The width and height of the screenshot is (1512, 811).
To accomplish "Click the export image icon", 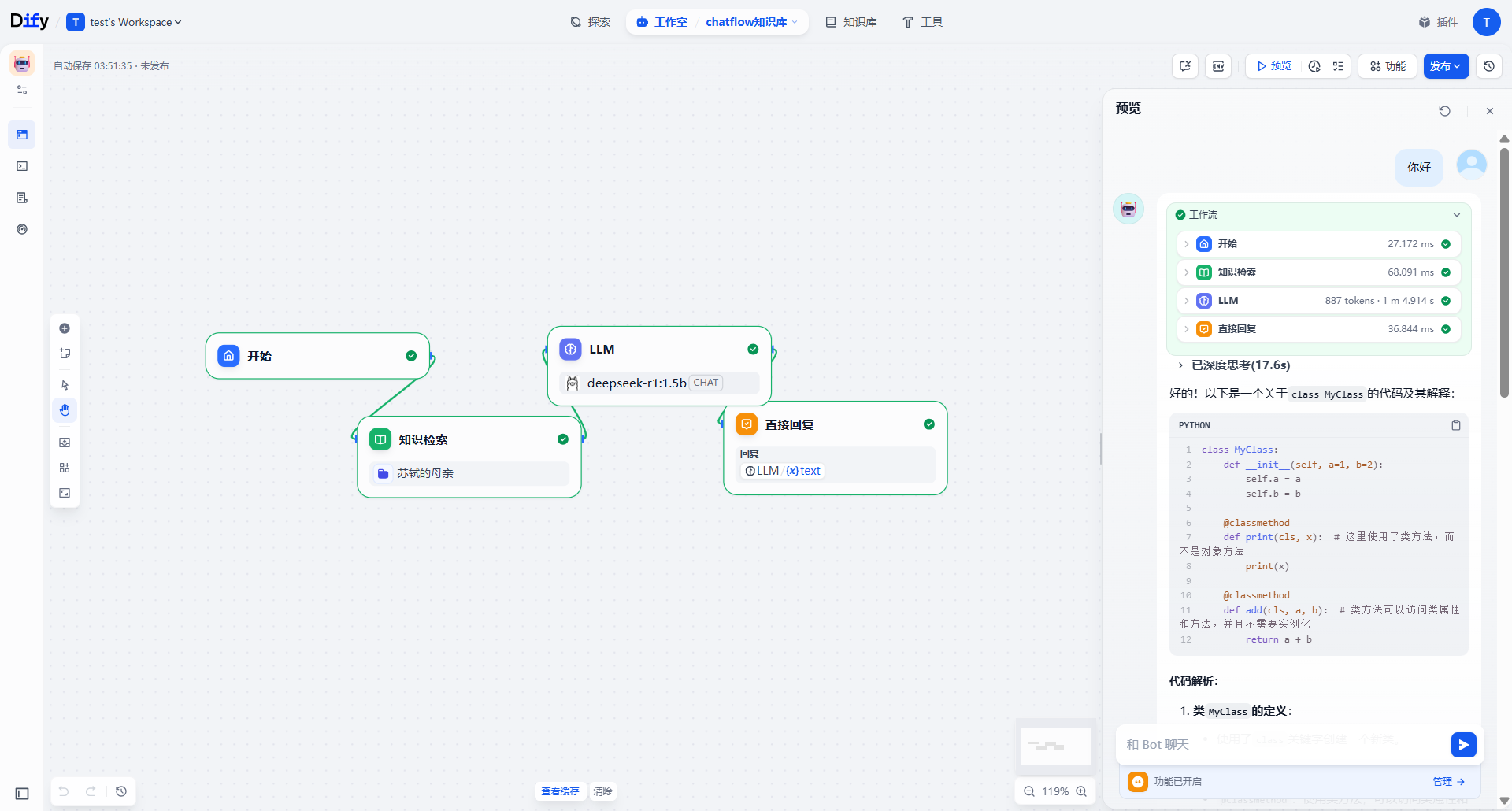I will click(65, 443).
